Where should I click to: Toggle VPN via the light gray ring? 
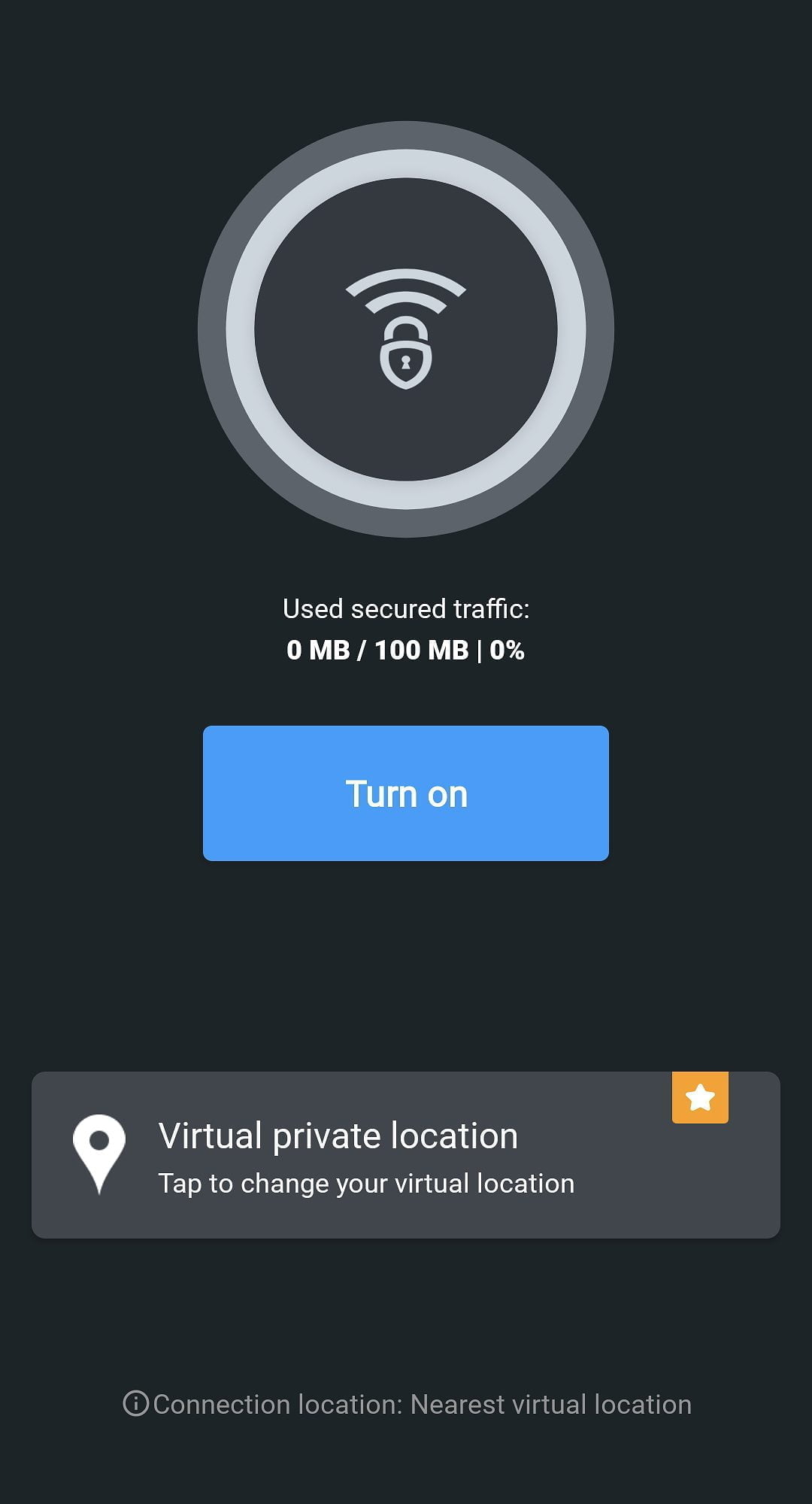[406, 164]
